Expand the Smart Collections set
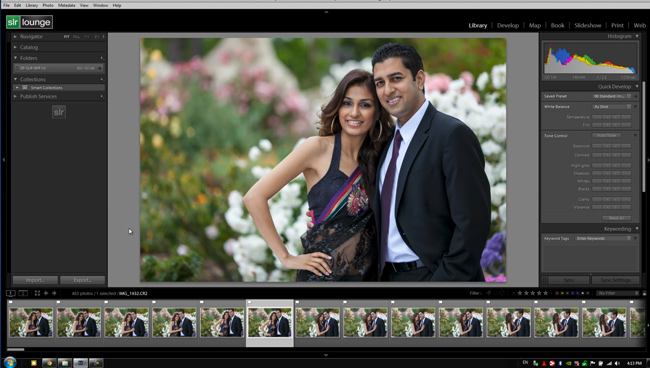The height and width of the screenshot is (368, 650). (17, 87)
